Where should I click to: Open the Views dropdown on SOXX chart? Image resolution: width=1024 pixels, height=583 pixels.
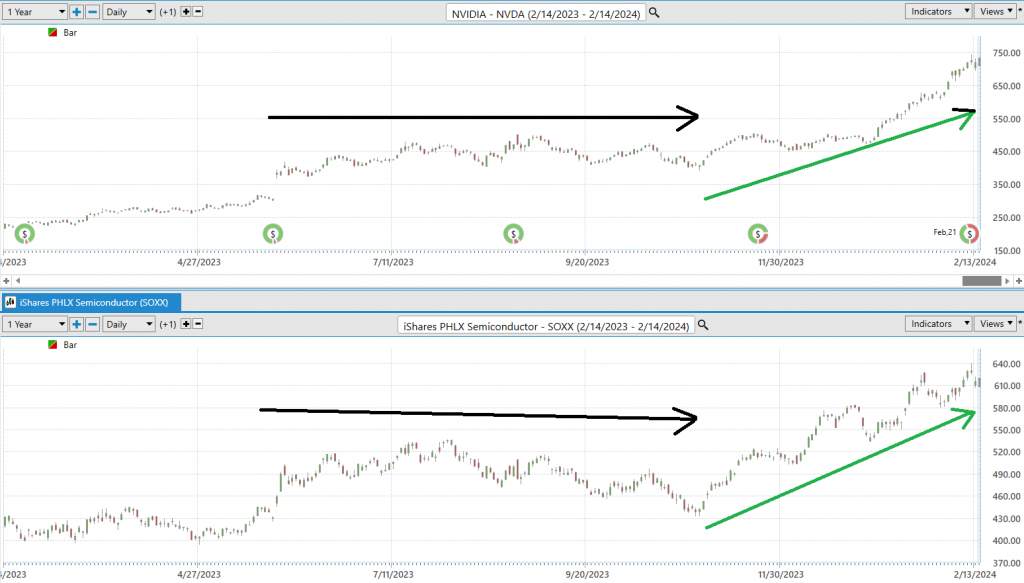995,323
